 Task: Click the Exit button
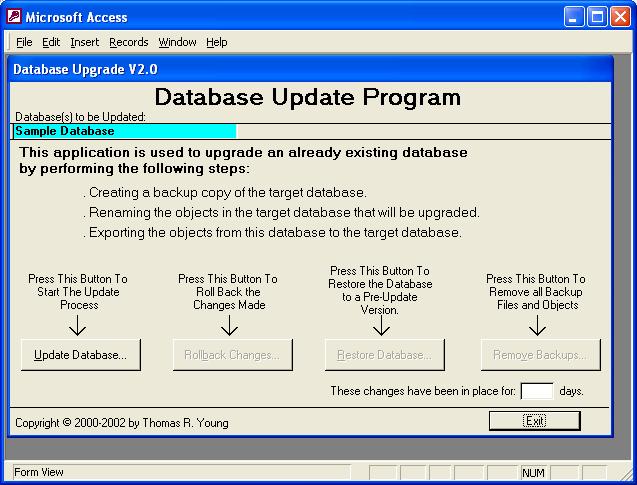tap(535, 421)
